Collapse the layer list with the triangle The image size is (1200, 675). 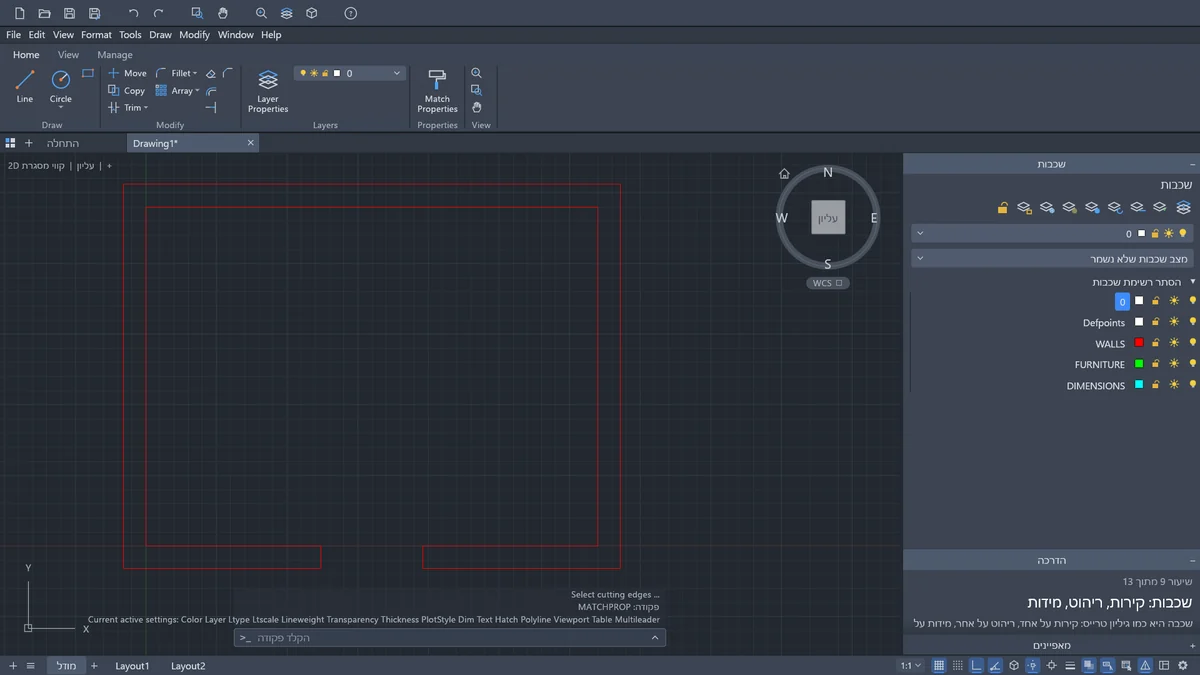pos(1192,282)
